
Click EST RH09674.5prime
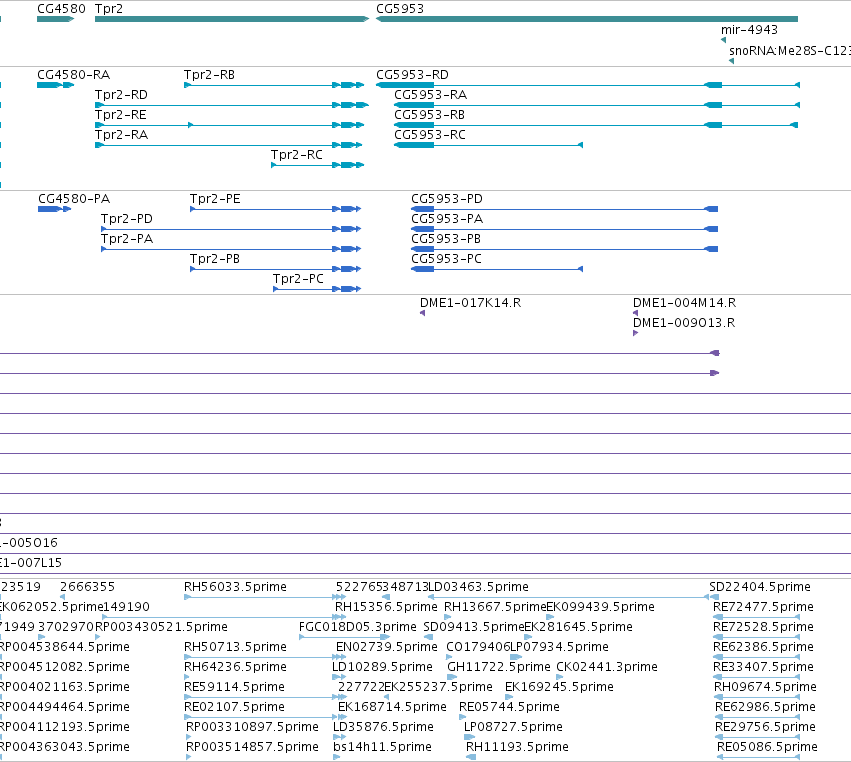(765, 687)
